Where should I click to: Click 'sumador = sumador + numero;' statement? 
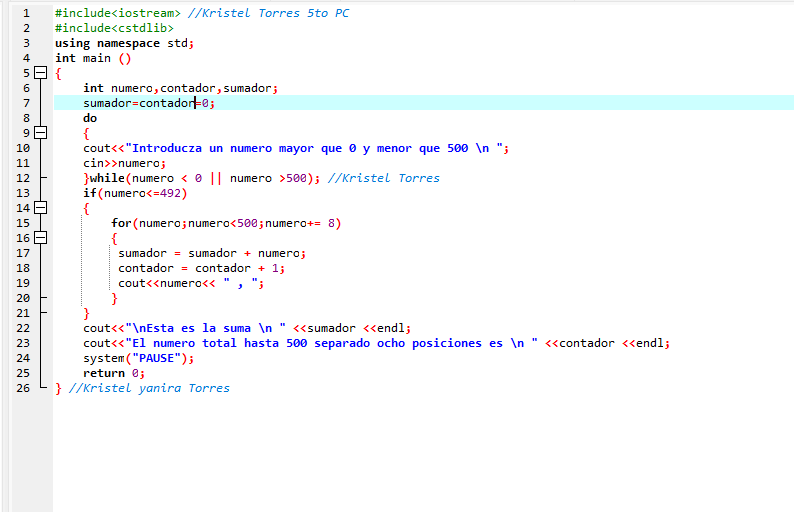(x=212, y=253)
